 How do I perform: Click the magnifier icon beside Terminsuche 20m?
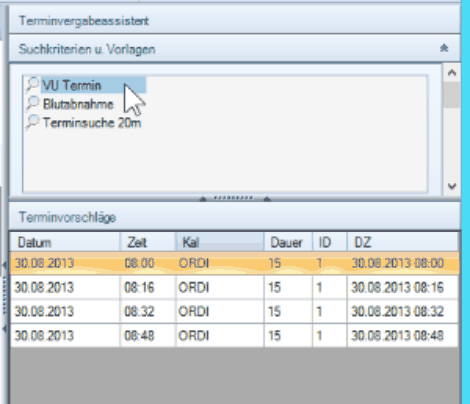click(33, 122)
